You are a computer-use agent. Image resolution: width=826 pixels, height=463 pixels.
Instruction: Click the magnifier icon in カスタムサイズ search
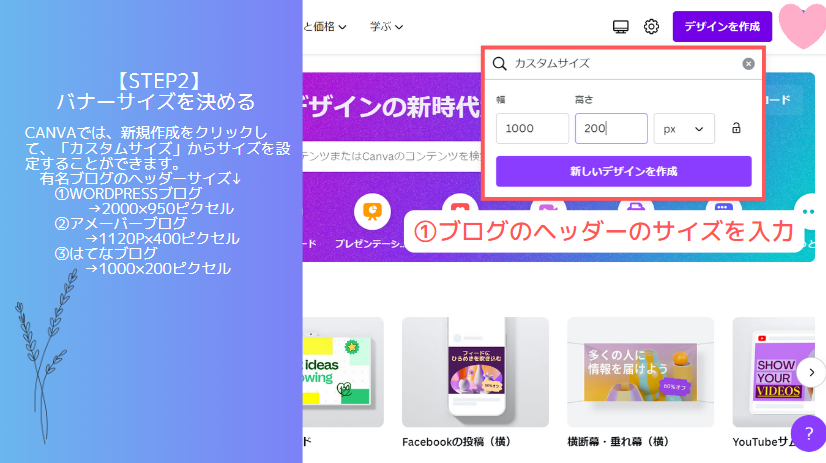pos(499,64)
